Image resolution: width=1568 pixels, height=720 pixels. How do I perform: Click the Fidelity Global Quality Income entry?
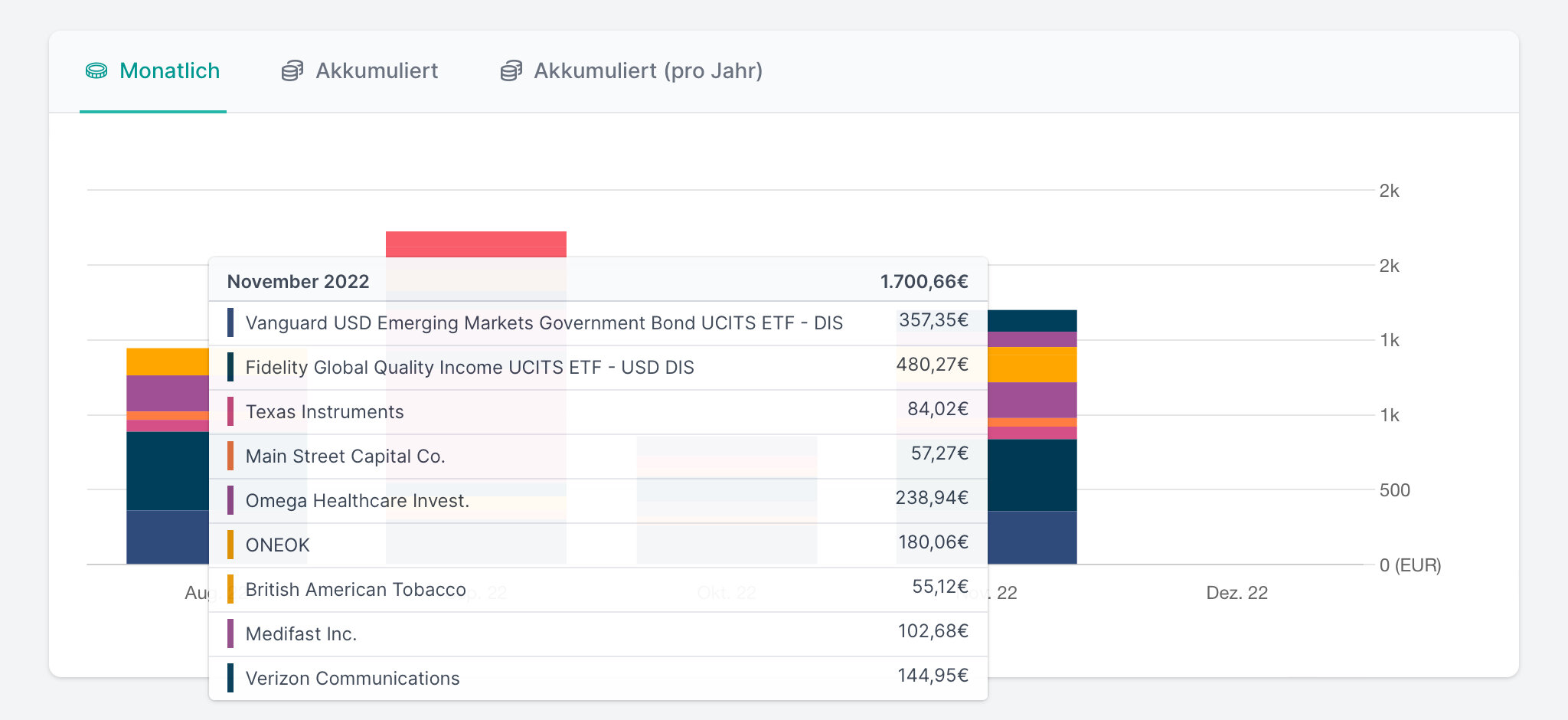[469, 368]
